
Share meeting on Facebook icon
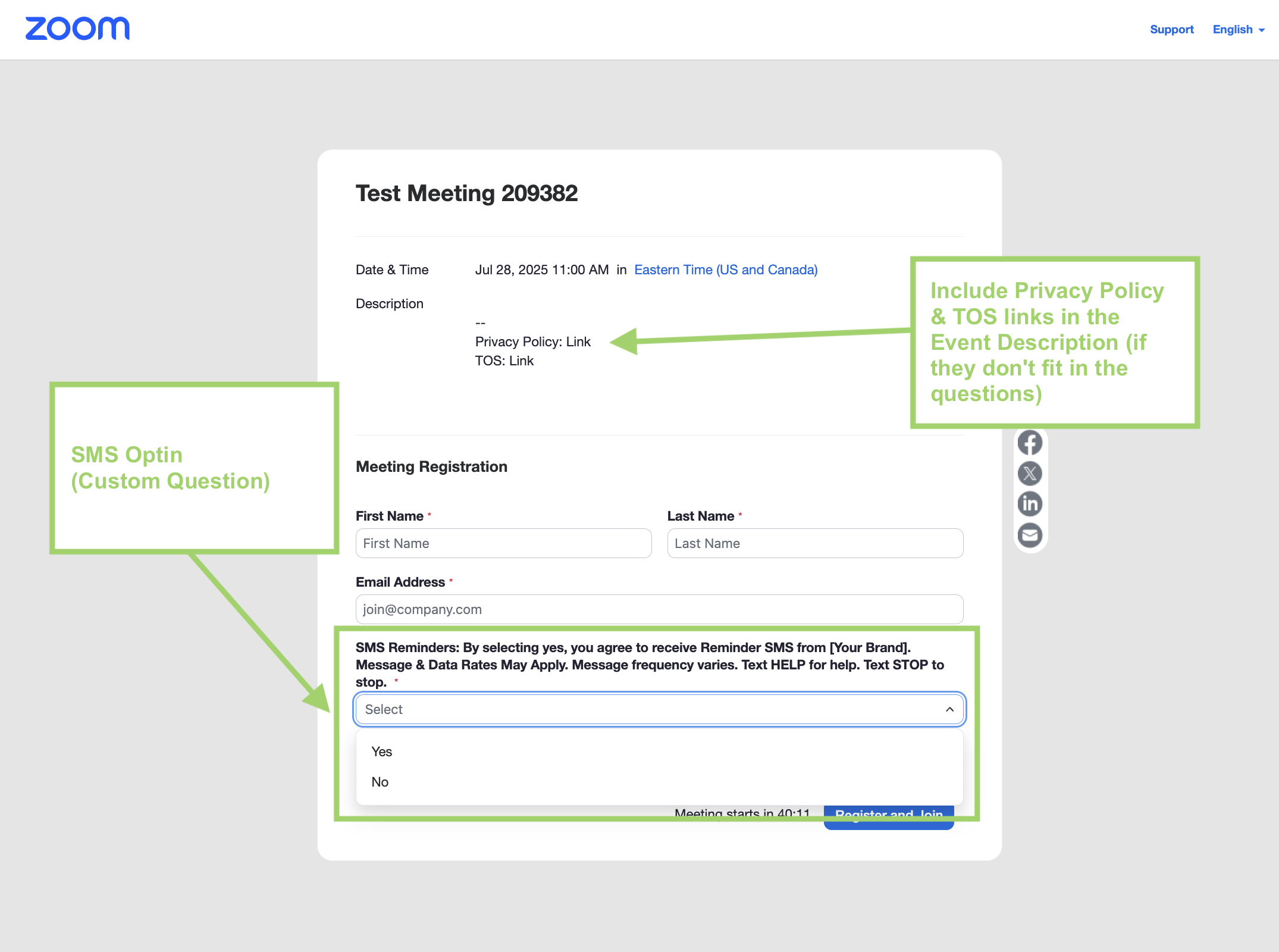(1030, 443)
